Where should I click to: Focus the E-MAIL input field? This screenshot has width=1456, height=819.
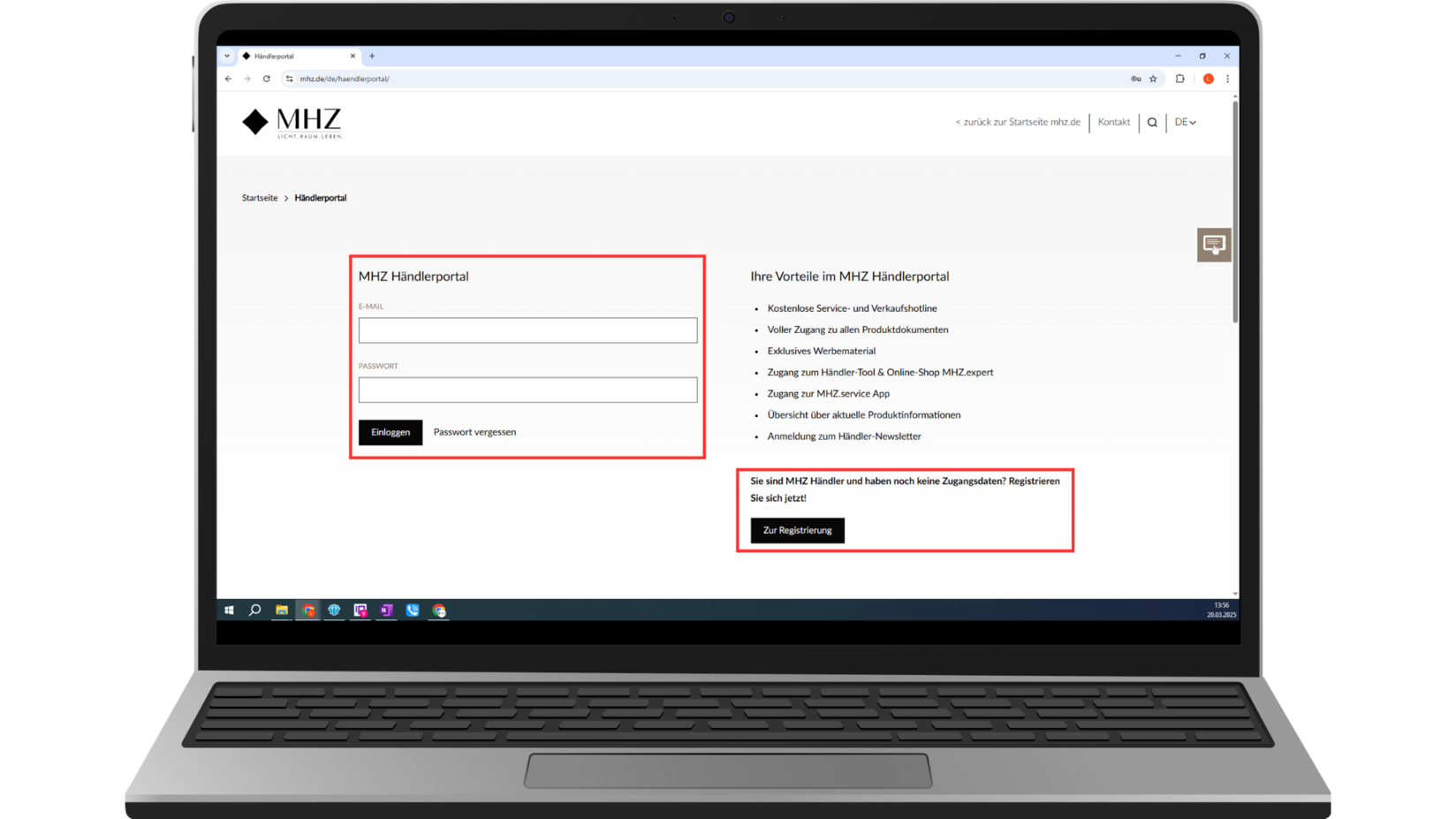(527, 330)
